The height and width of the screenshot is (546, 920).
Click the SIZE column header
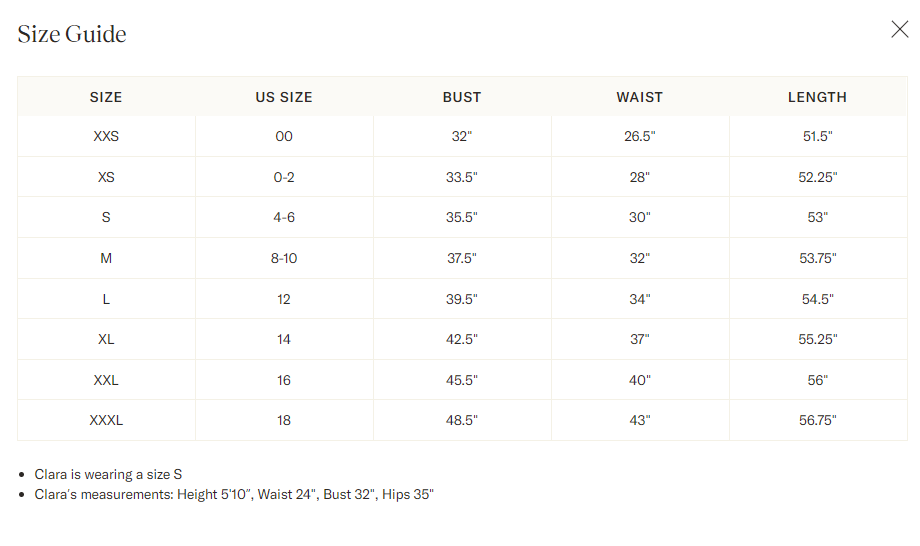point(106,97)
